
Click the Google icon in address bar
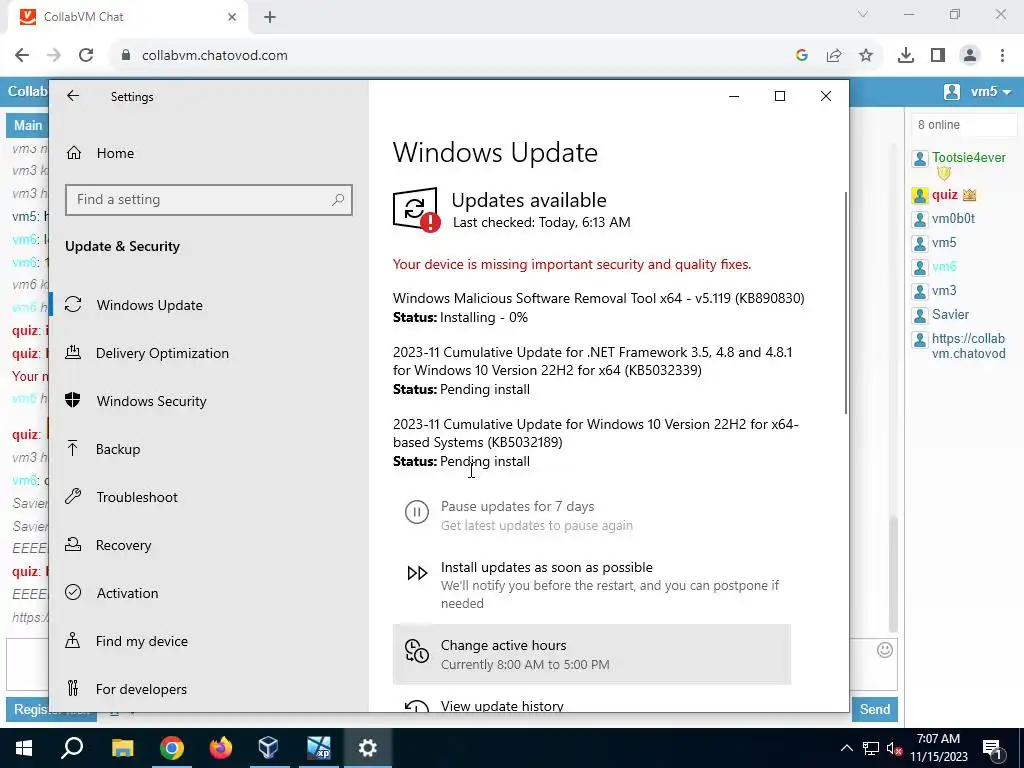(x=802, y=56)
